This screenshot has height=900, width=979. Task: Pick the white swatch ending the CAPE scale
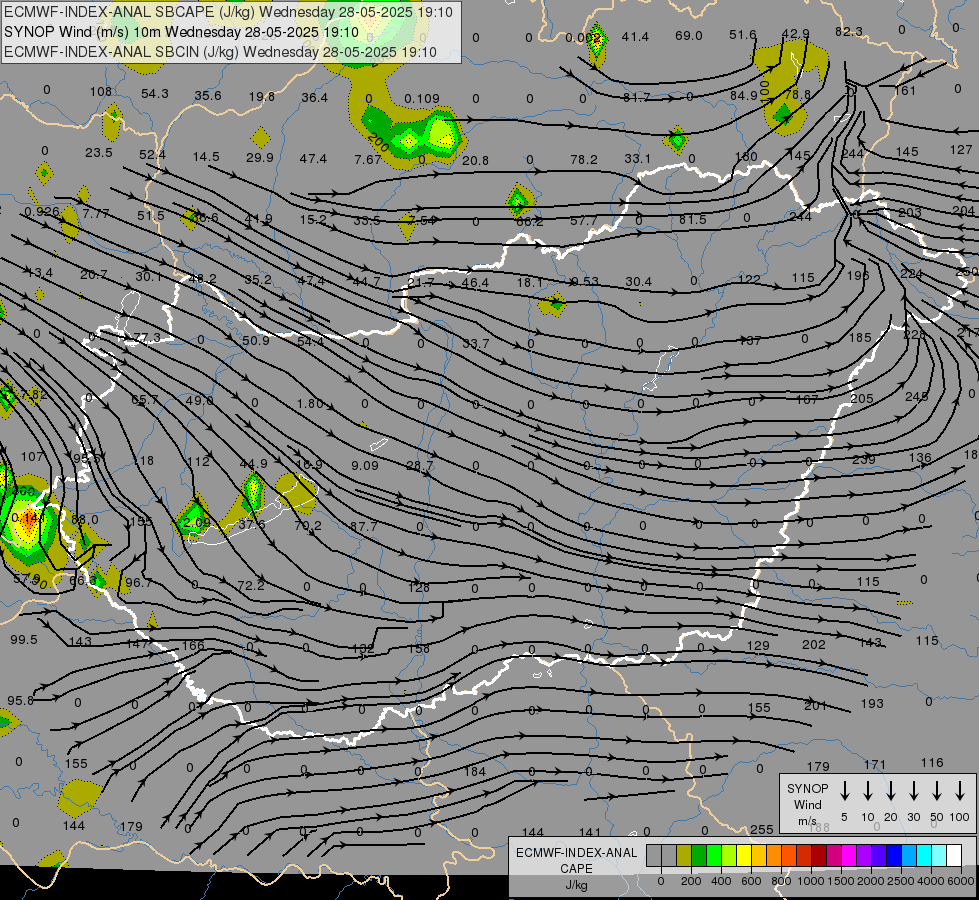click(x=953, y=855)
